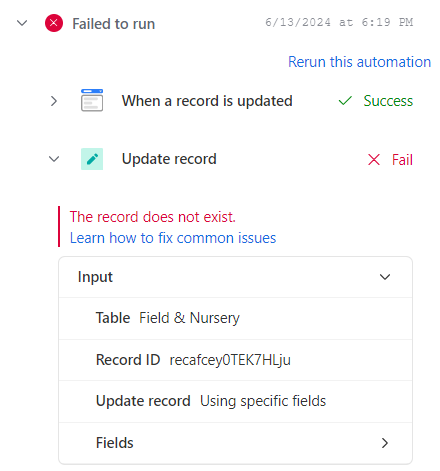Expand the When a record is updated step
440x471 pixels.
[54, 101]
